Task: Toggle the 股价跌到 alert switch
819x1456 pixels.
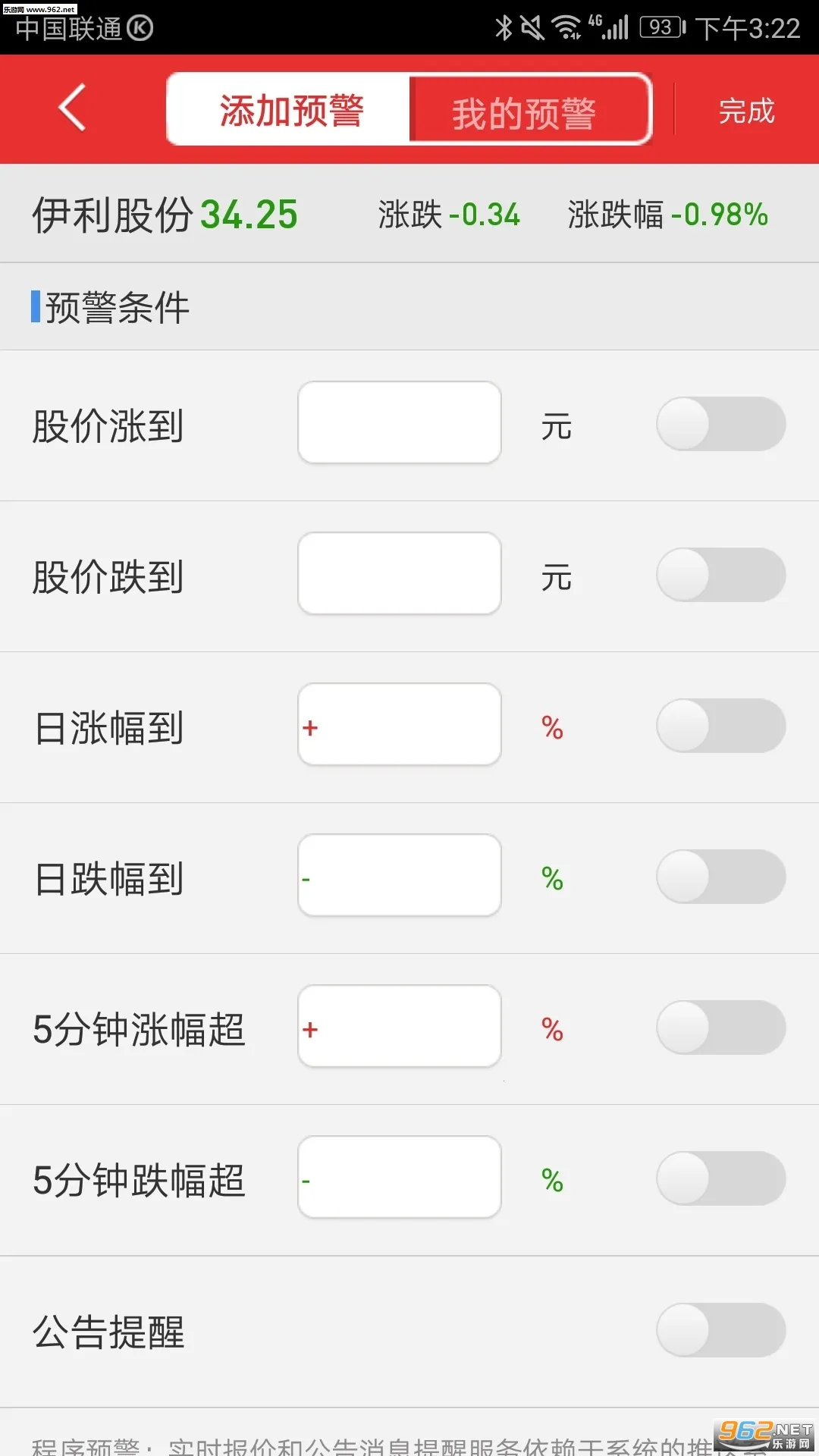Action: point(720,575)
